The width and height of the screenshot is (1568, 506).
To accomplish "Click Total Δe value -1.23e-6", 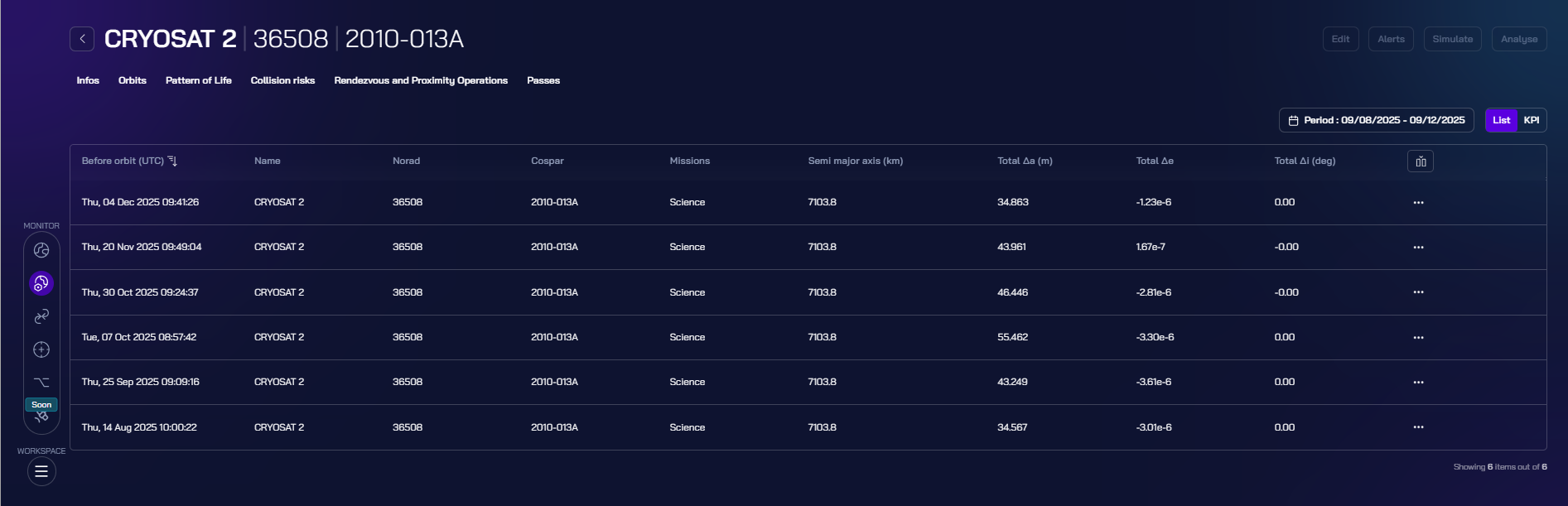I will pyautogui.click(x=1153, y=202).
